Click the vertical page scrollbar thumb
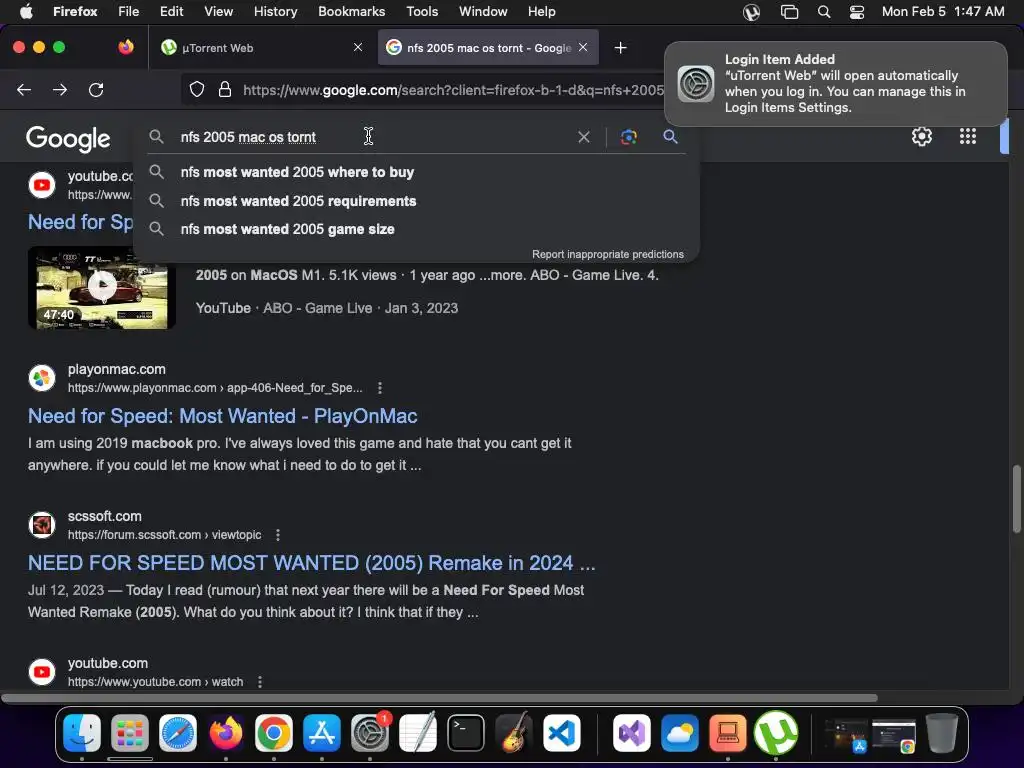1024x768 pixels. point(1016,499)
